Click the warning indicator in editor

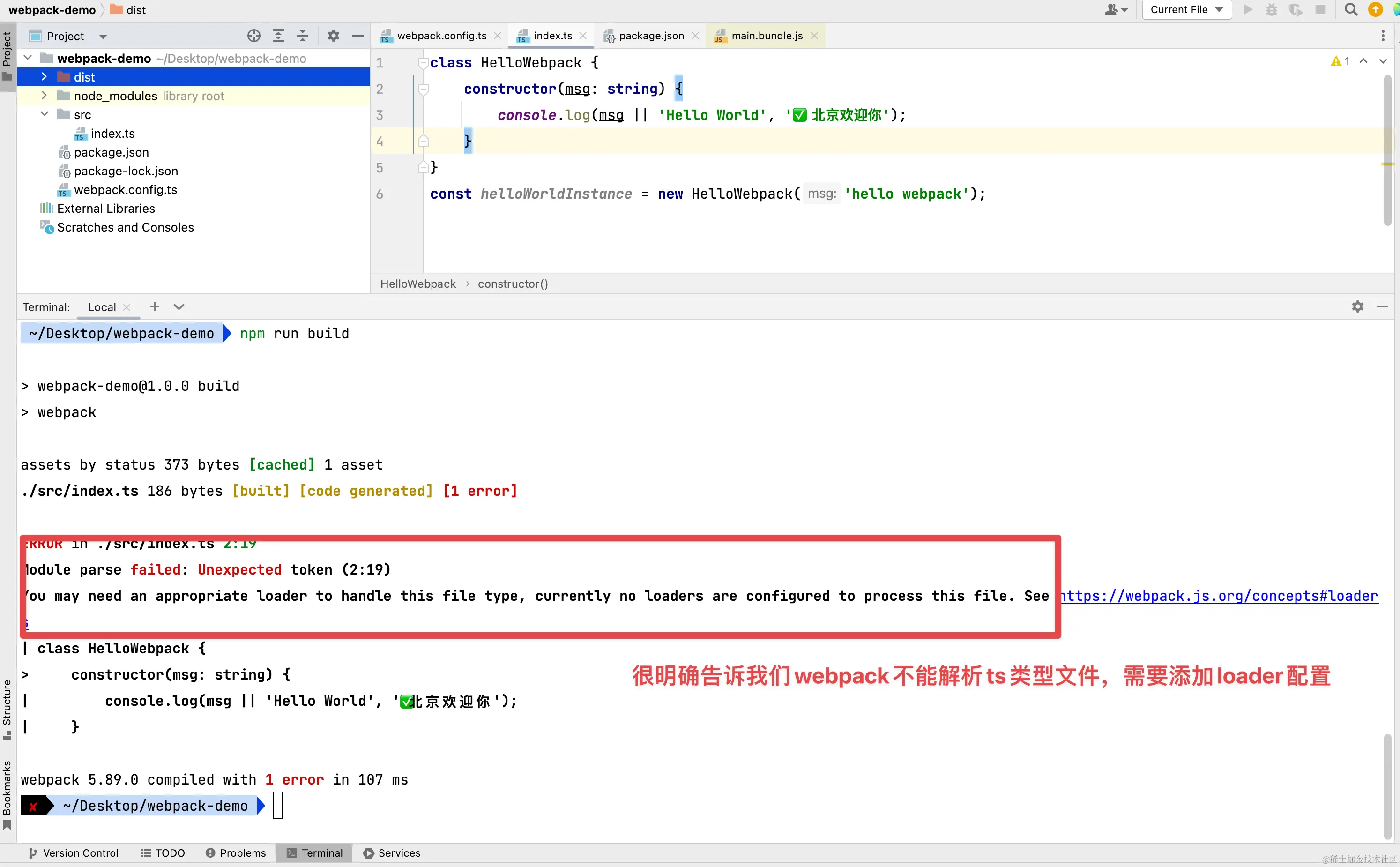tap(1340, 61)
